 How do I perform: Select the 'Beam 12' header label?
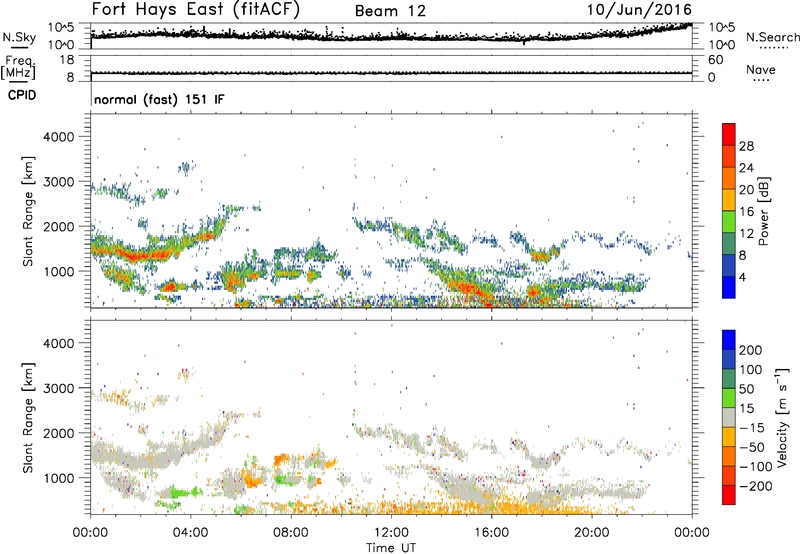[390, 11]
